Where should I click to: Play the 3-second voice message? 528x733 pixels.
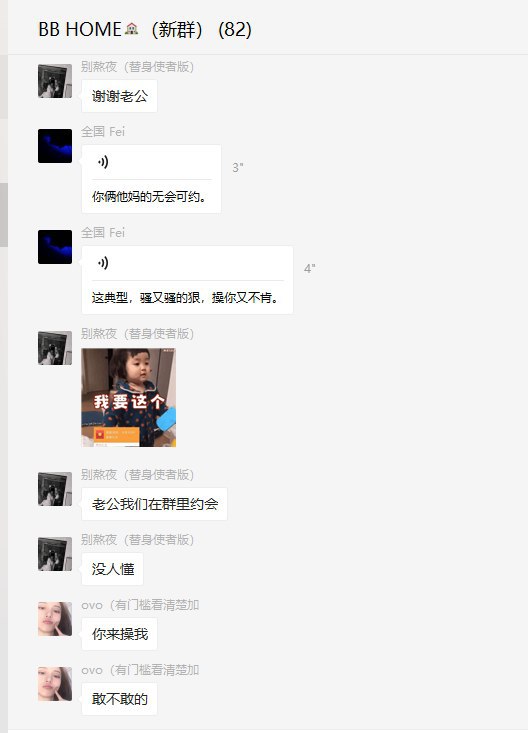coord(103,162)
